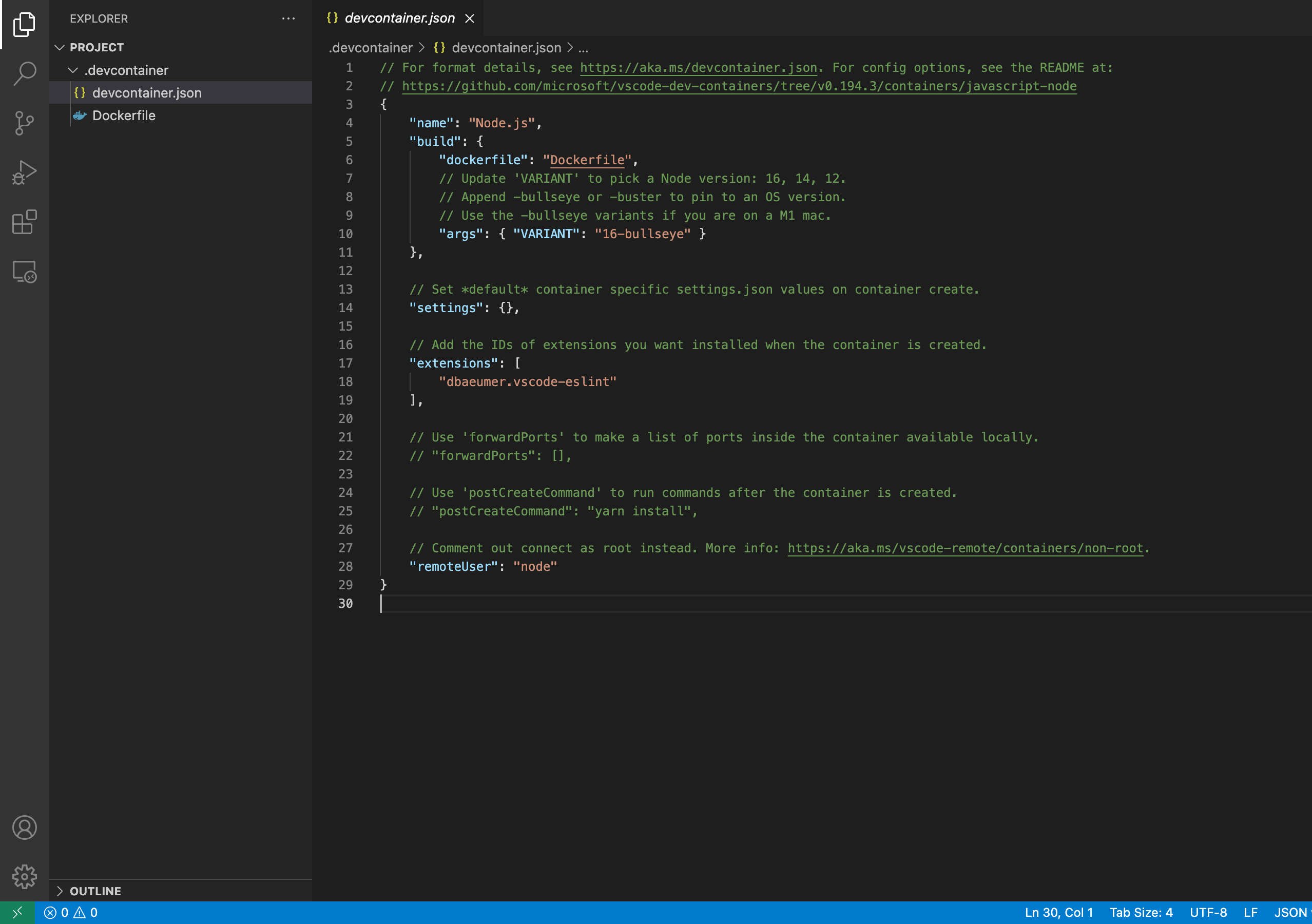Click the green Remote window indicator
The height and width of the screenshot is (924, 1312).
[17, 913]
